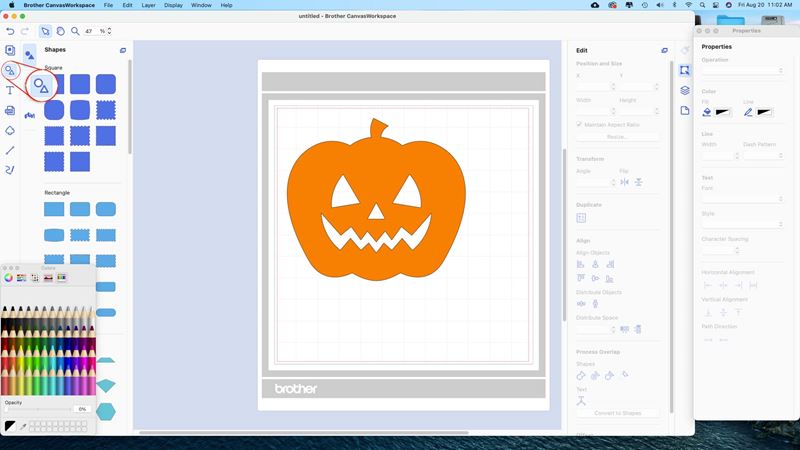
Task: Toggle Maintain Aspect Ratio checkbox
Action: 579,124
